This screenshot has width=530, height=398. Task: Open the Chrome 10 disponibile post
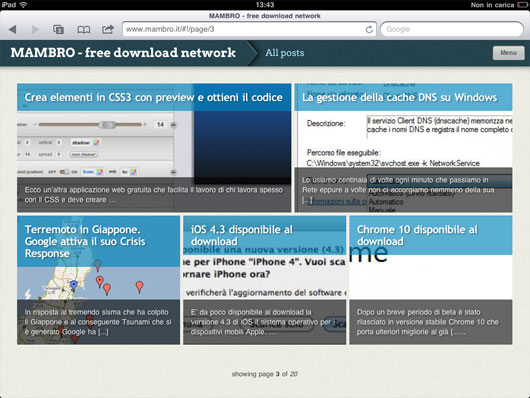417,235
